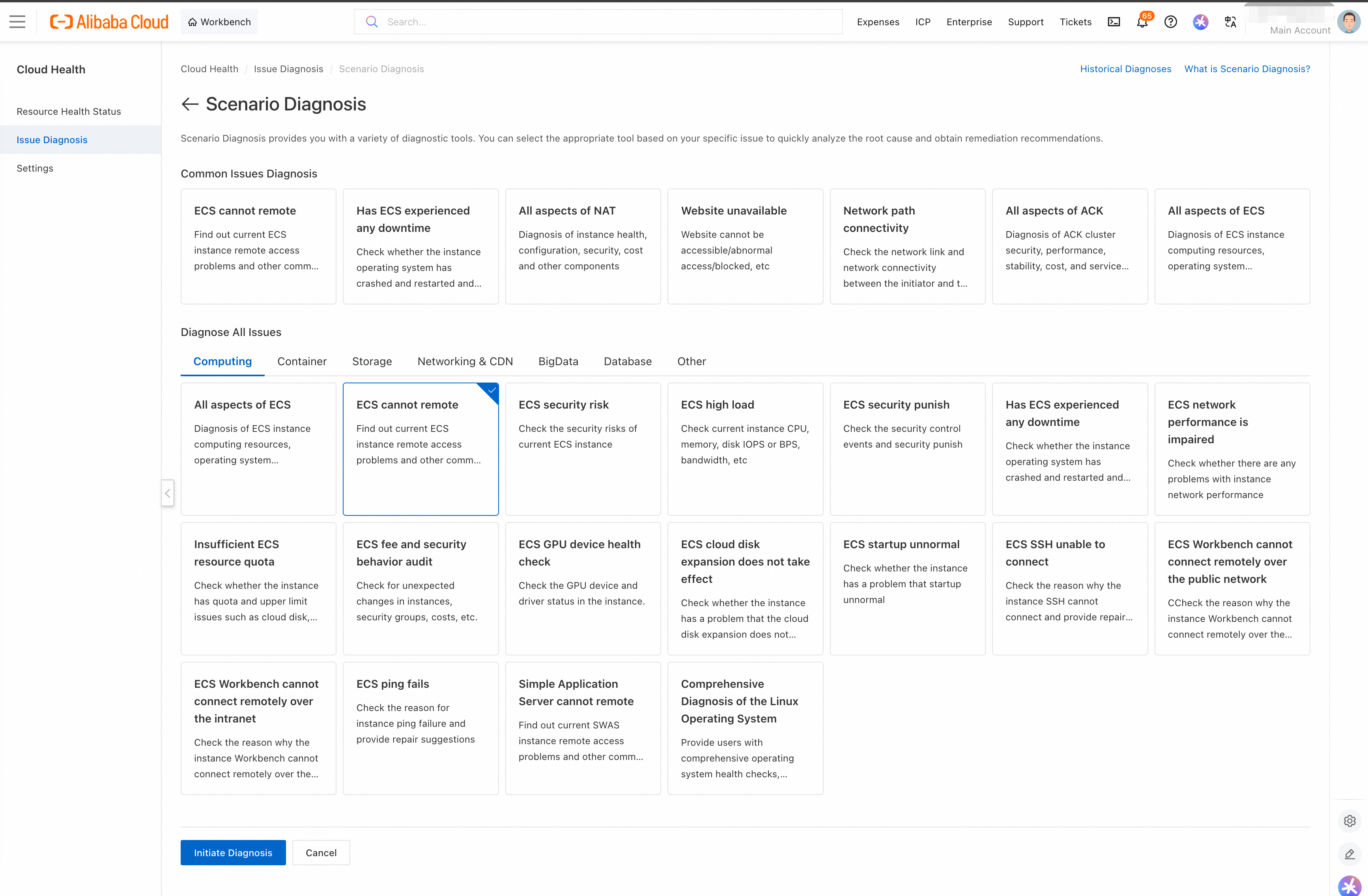Image resolution: width=1368 pixels, height=896 pixels.
Task: Switch to the BigData tab
Action: point(558,362)
